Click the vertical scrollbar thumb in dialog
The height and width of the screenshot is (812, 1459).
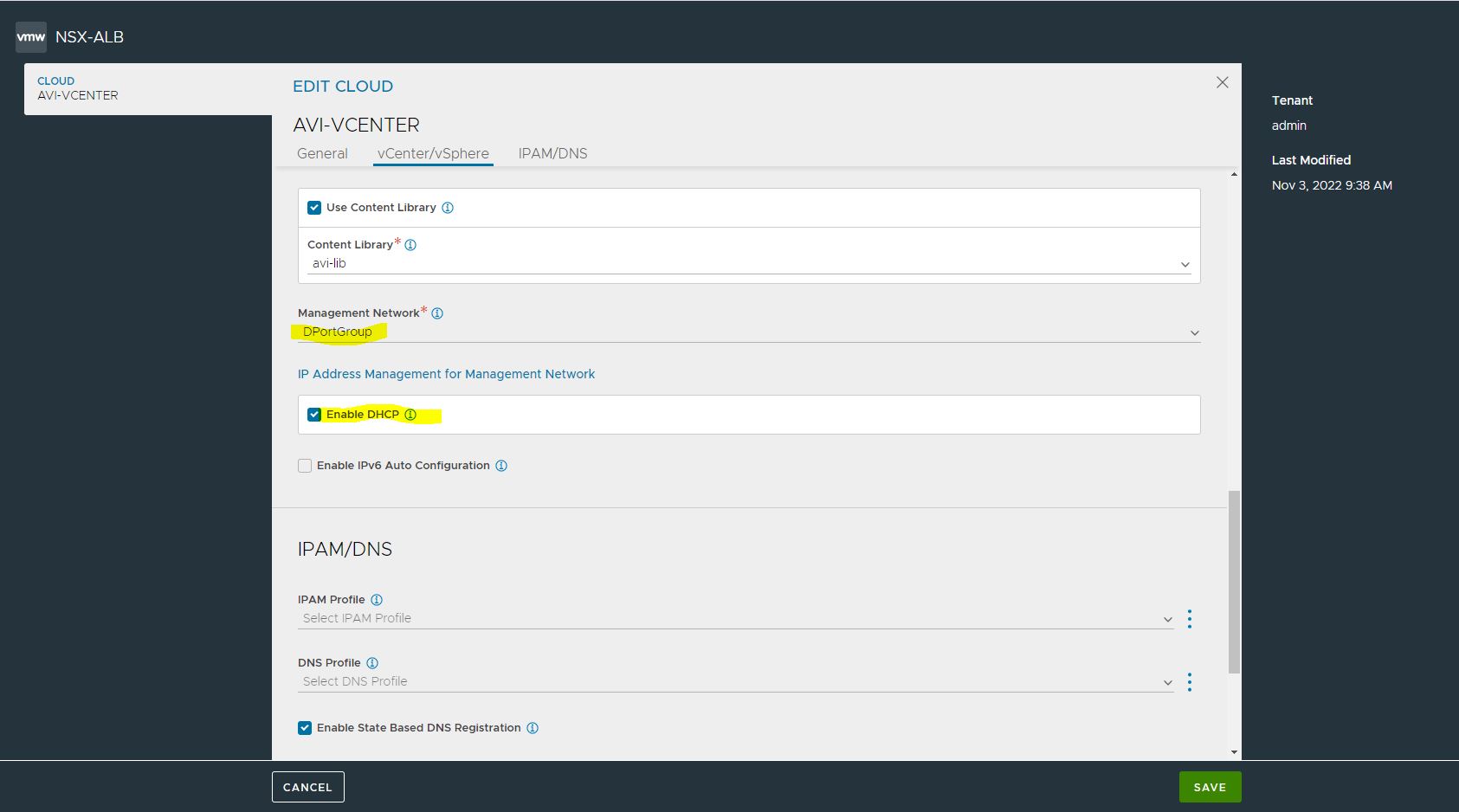pos(1234,582)
